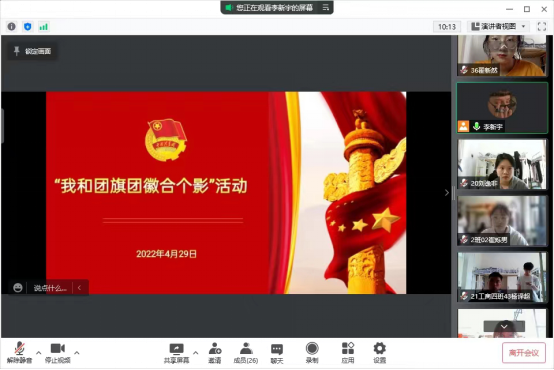Open the speaker view (演讲者视图) dropdown
Screen dimensions: 554x370
499,27
